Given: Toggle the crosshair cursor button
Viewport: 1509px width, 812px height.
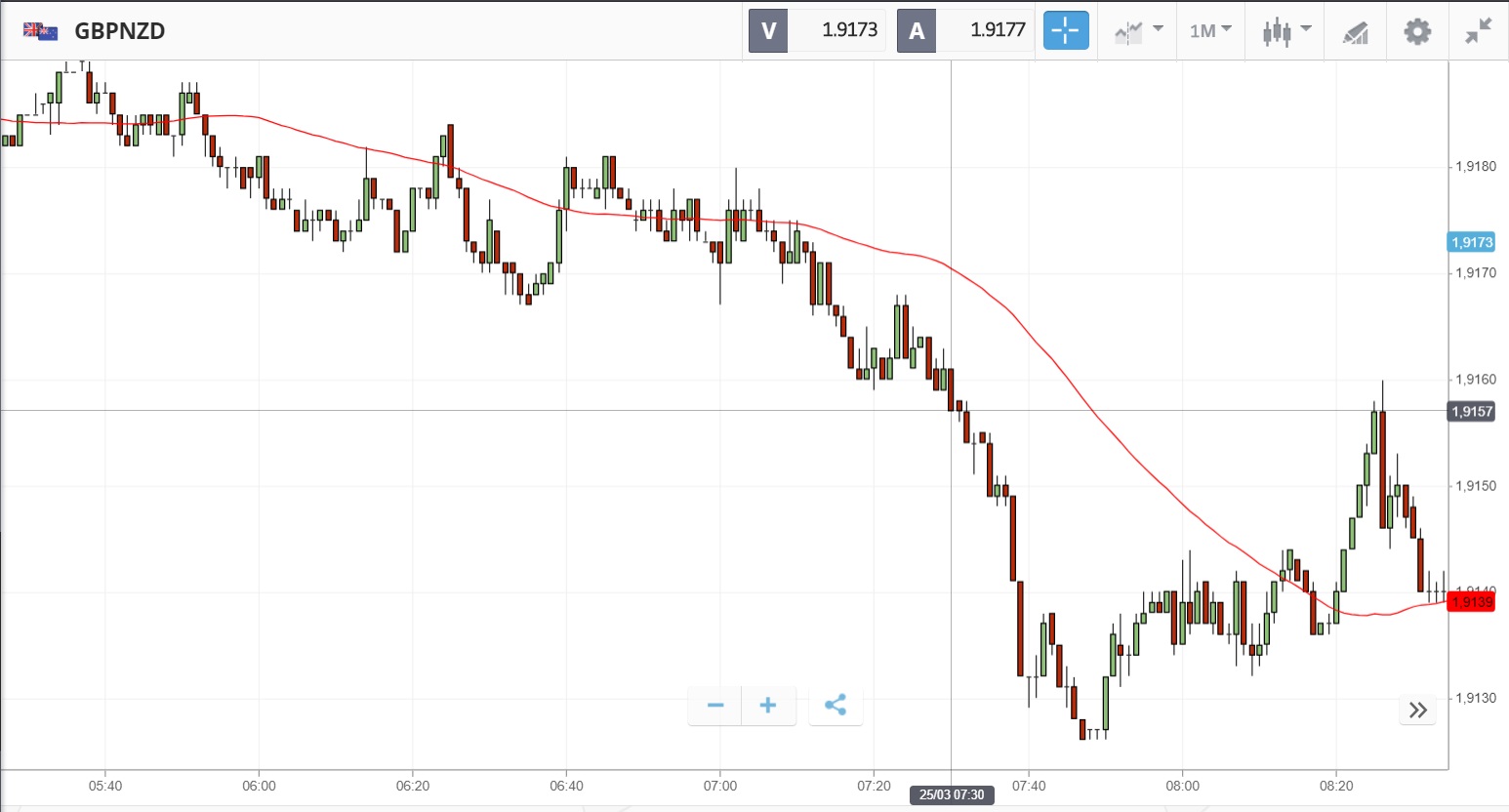Looking at the screenshot, I should (x=1065, y=30).
